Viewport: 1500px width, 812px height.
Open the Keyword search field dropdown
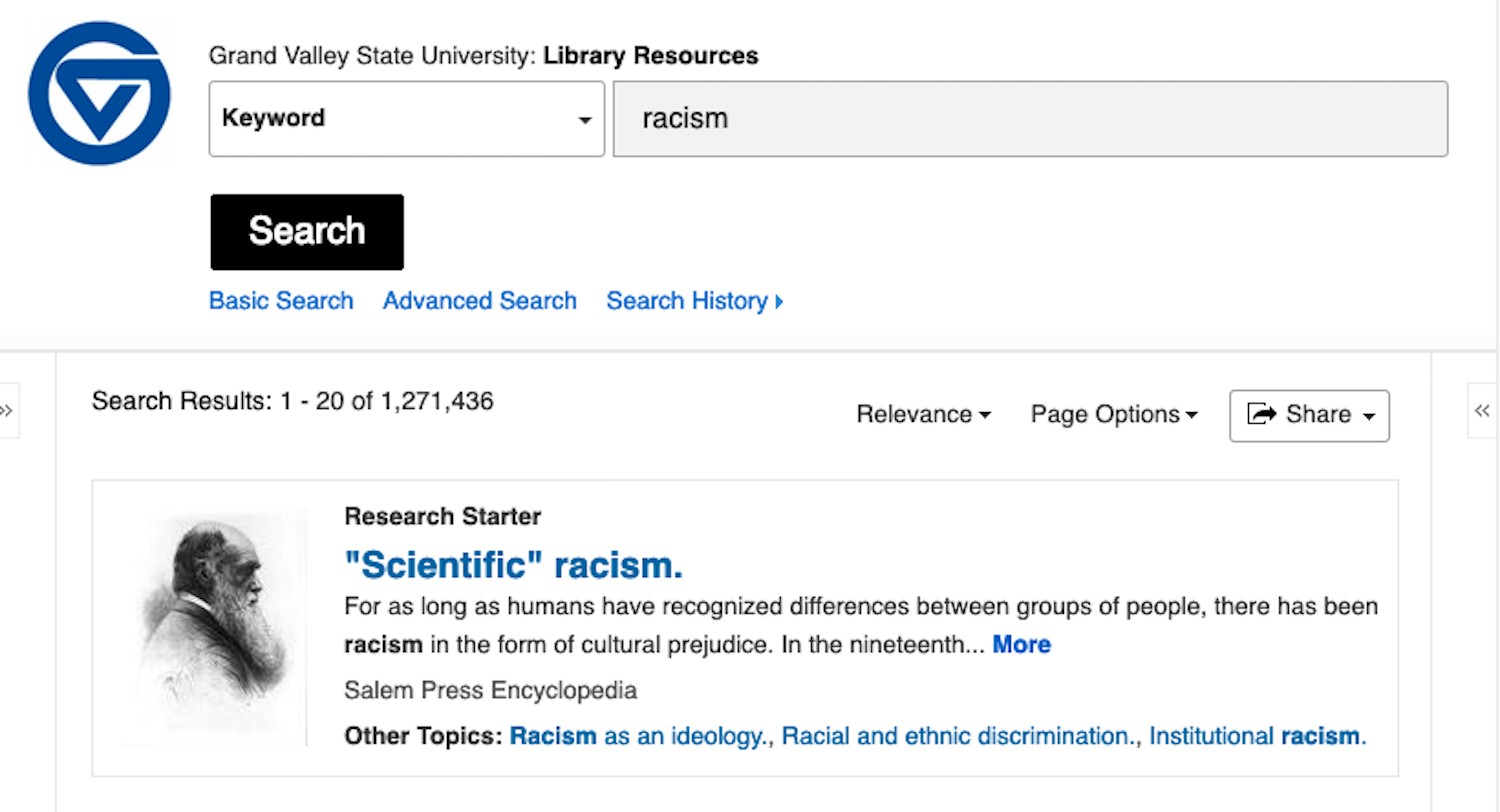[x=406, y=119]
